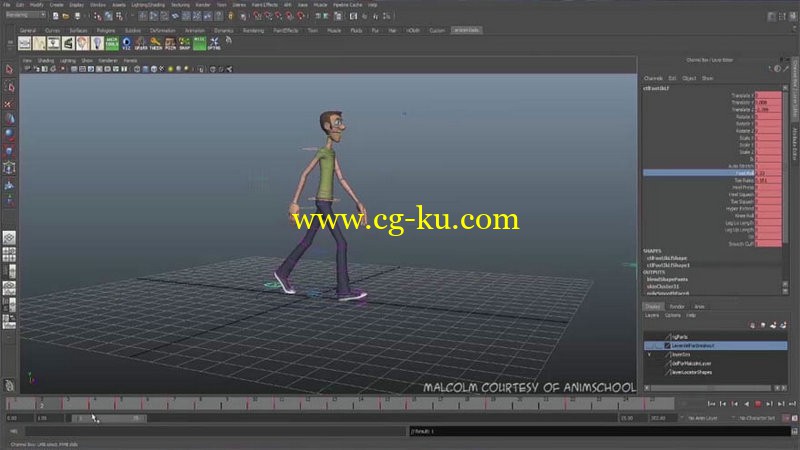Click the range slider bar handle
The image size is (800, 450).
[109, 418]
